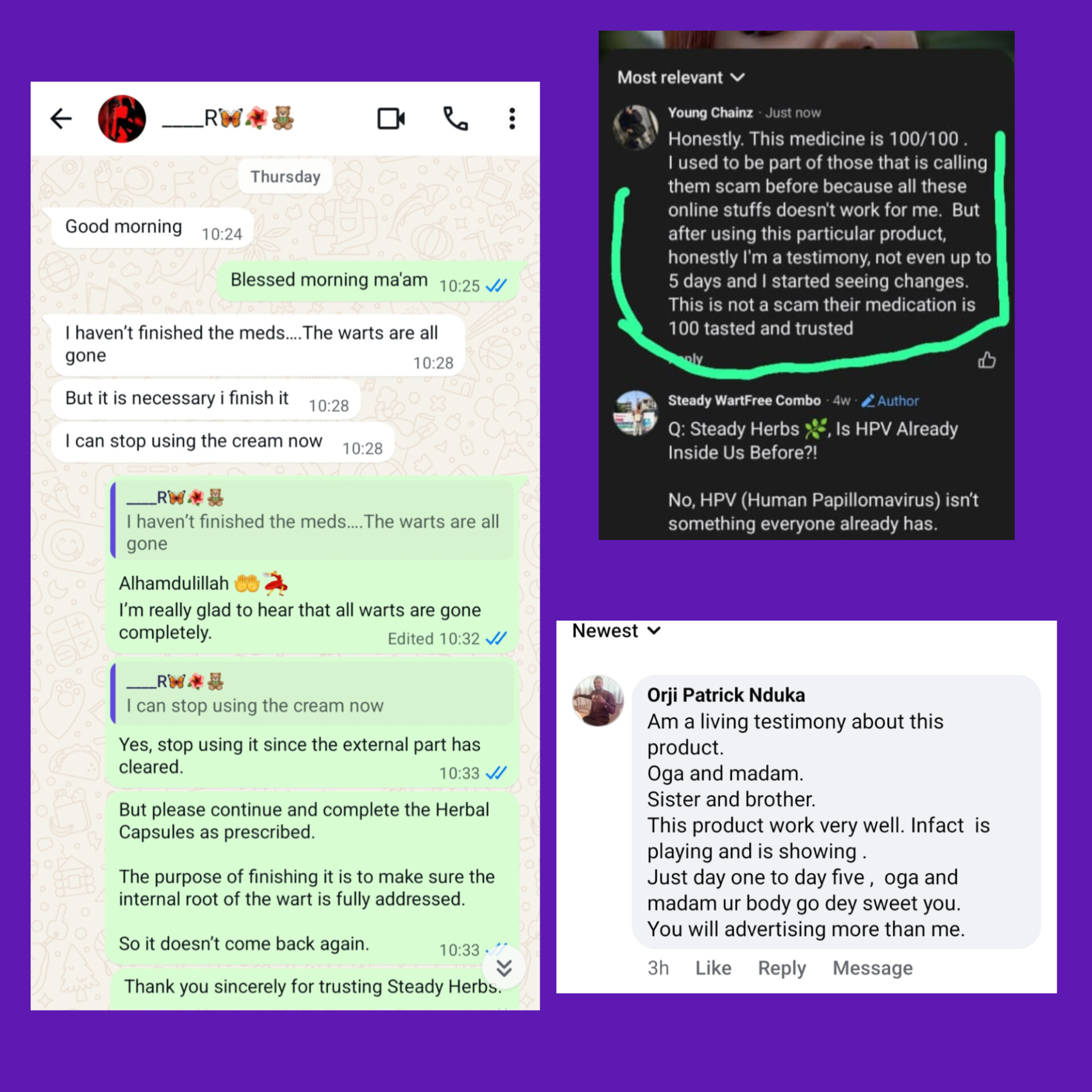Open the three-dot chat menu
This screenshot has width=1092, height=1092.
512,119
